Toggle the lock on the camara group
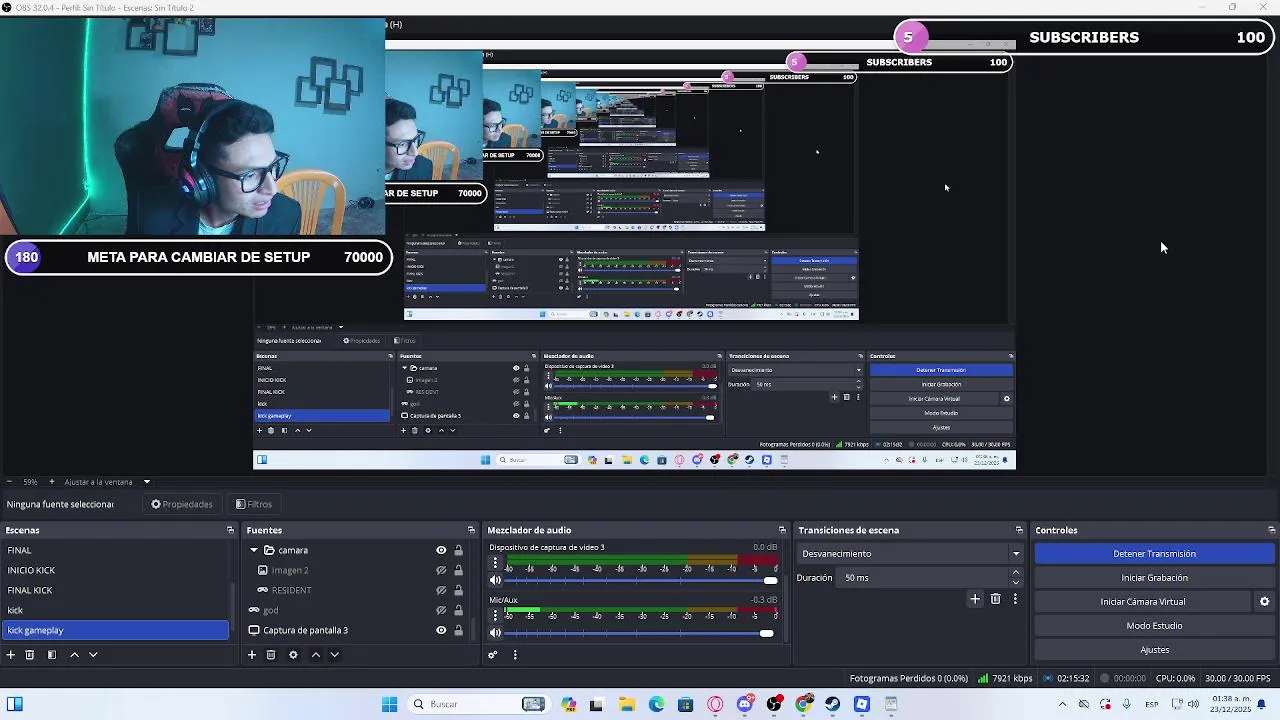This screenshot has width=1280, height=720. 459,550
